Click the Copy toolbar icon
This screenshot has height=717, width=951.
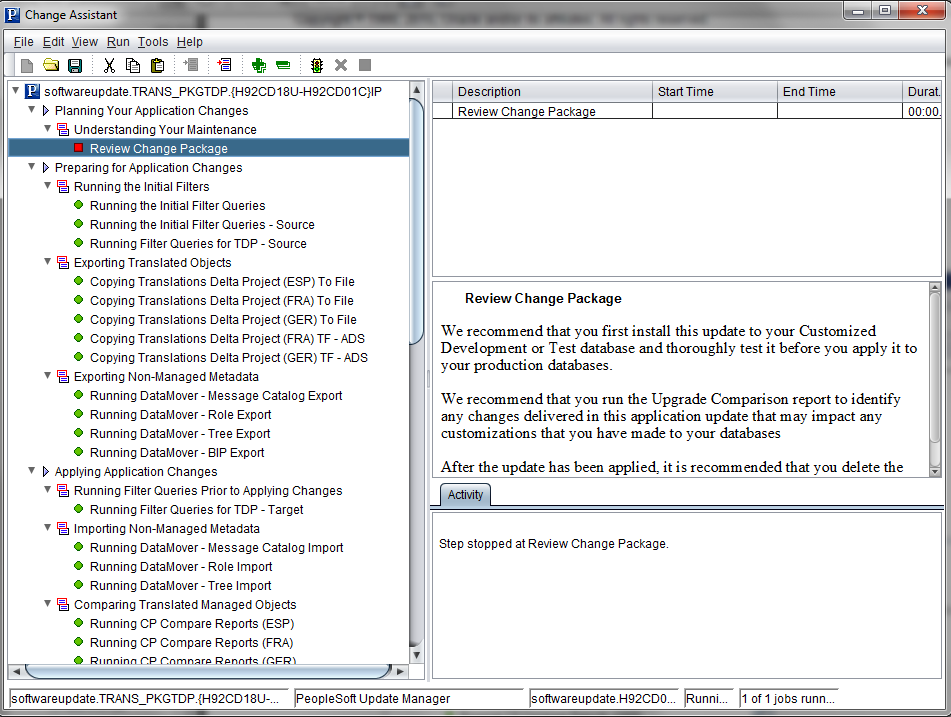point(133,66)
